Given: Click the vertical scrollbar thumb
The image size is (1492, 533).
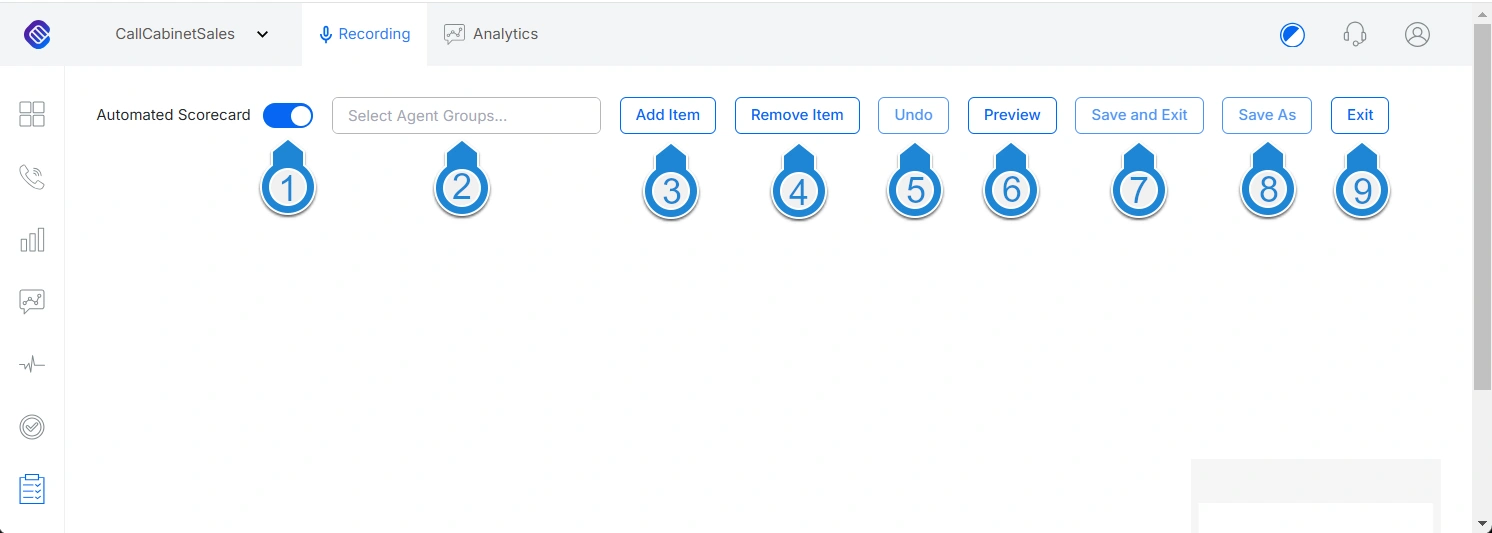Looking at the screenshot, I should click(x=1482, y=205).
